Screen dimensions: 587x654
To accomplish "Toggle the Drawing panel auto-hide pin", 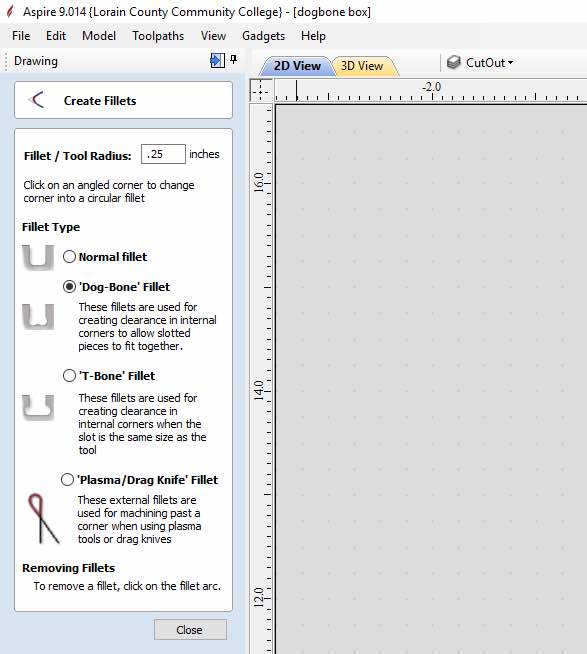I will (234, 60).
